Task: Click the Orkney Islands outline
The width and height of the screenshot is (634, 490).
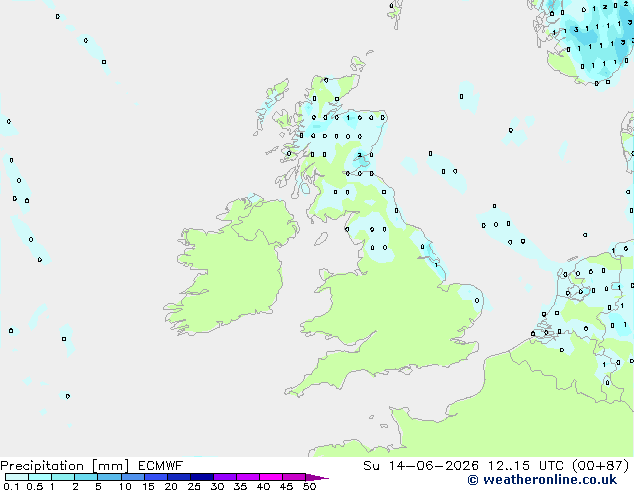Action: 358,63
